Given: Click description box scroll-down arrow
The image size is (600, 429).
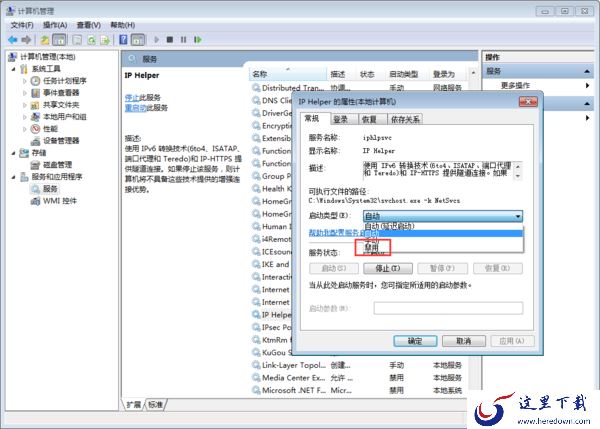Looking at the screenshot, I should pyautogui.click(x=518, y=176).
